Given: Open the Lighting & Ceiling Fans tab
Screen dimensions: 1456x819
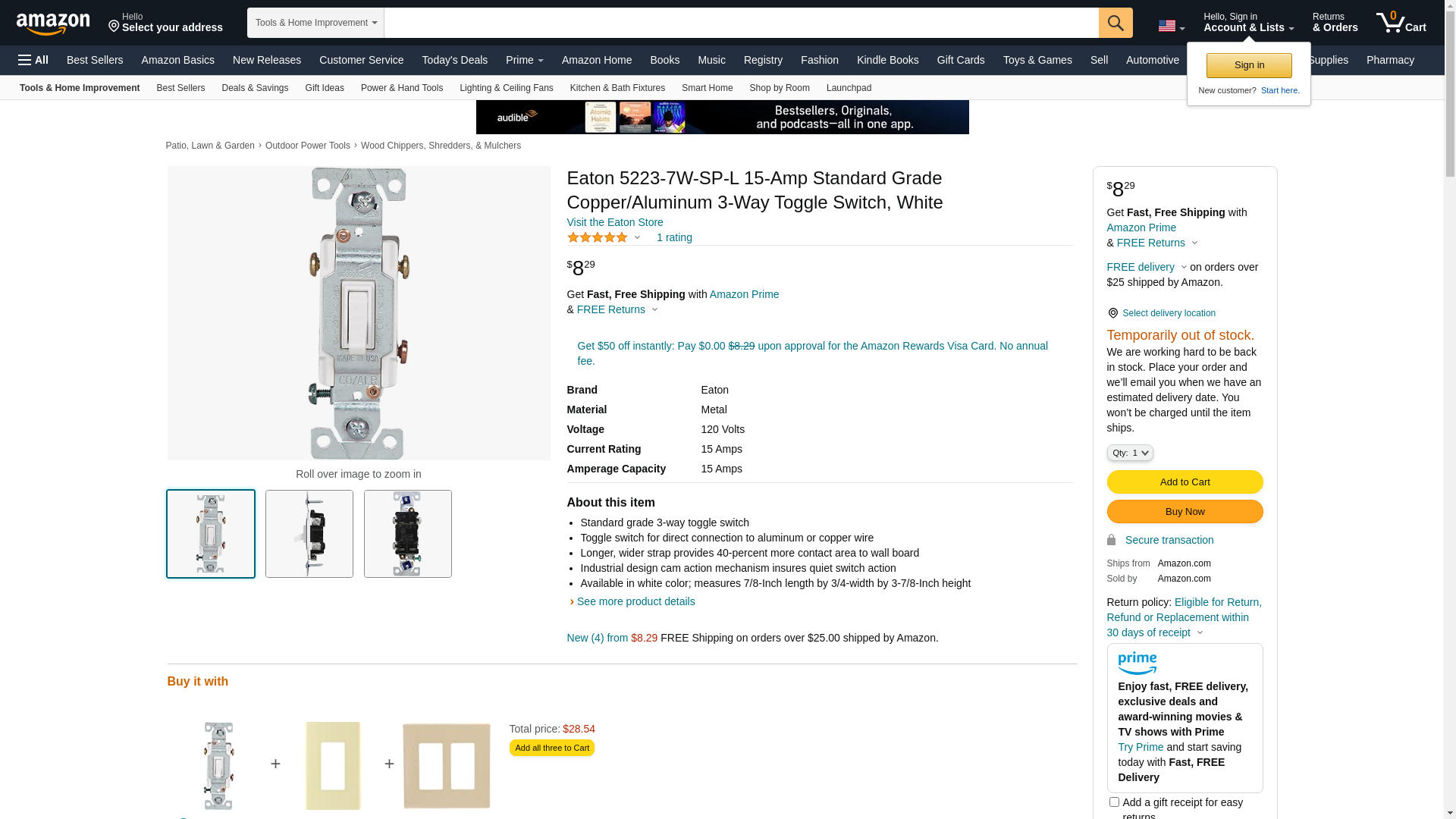Looking at the screenshot, I should 506,88.
